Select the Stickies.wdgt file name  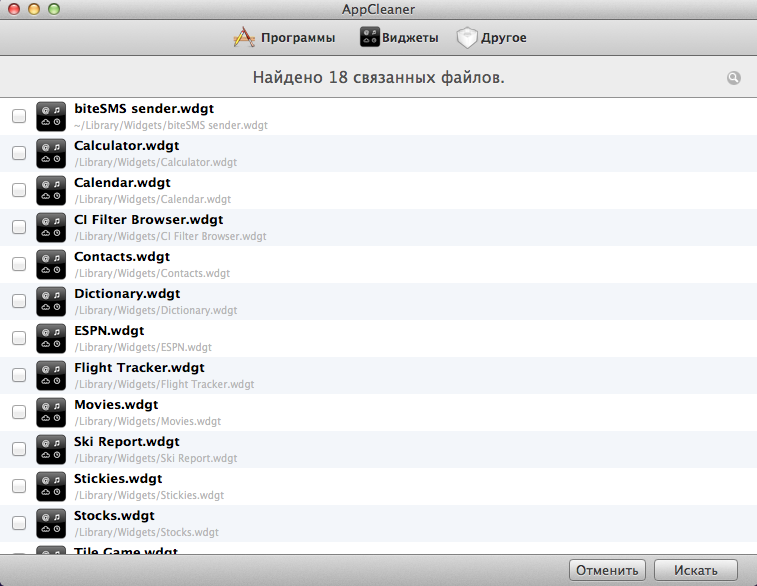click(118, 478)
